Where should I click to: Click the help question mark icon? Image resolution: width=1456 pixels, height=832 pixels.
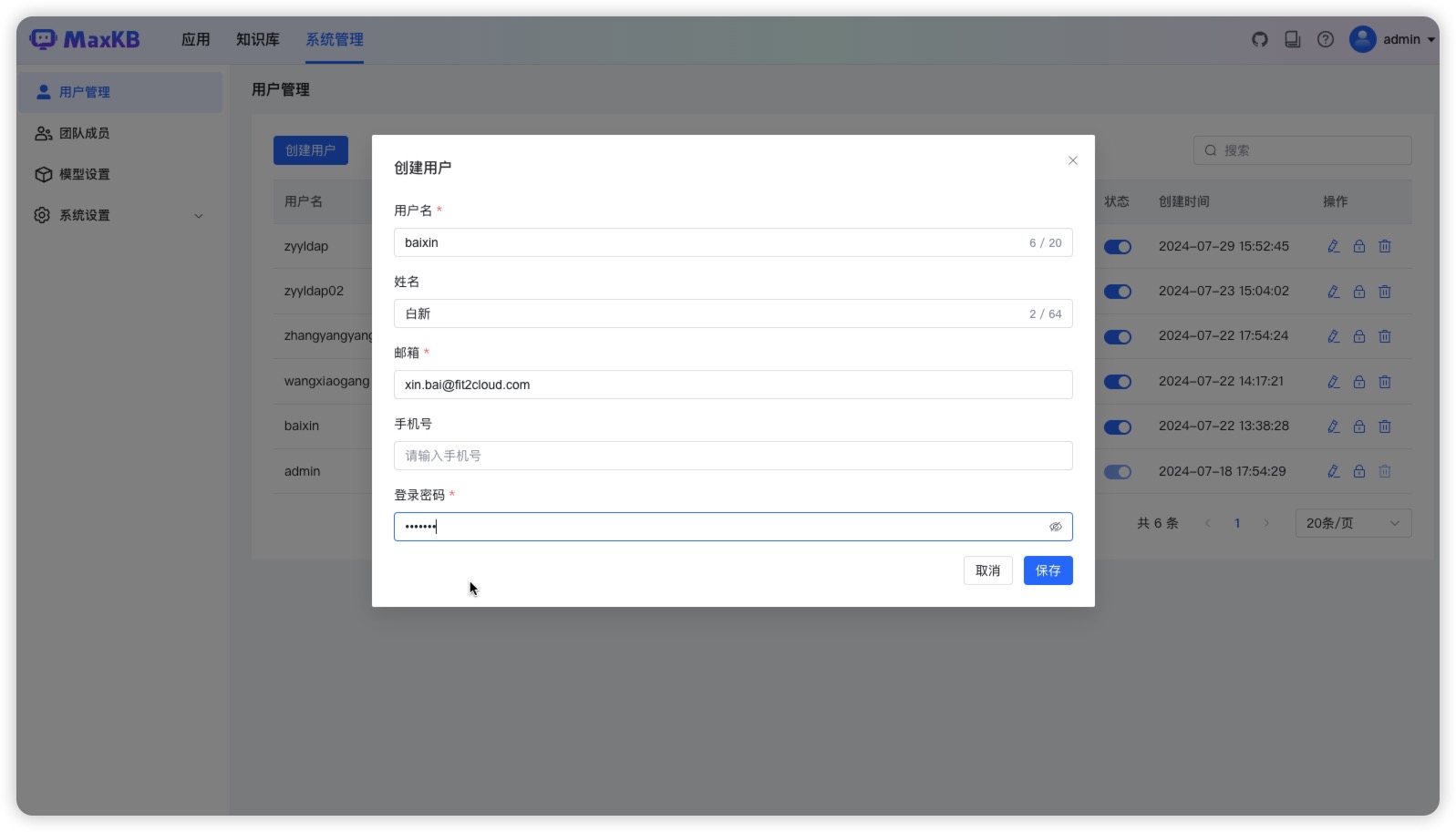tap(1326, 39)
